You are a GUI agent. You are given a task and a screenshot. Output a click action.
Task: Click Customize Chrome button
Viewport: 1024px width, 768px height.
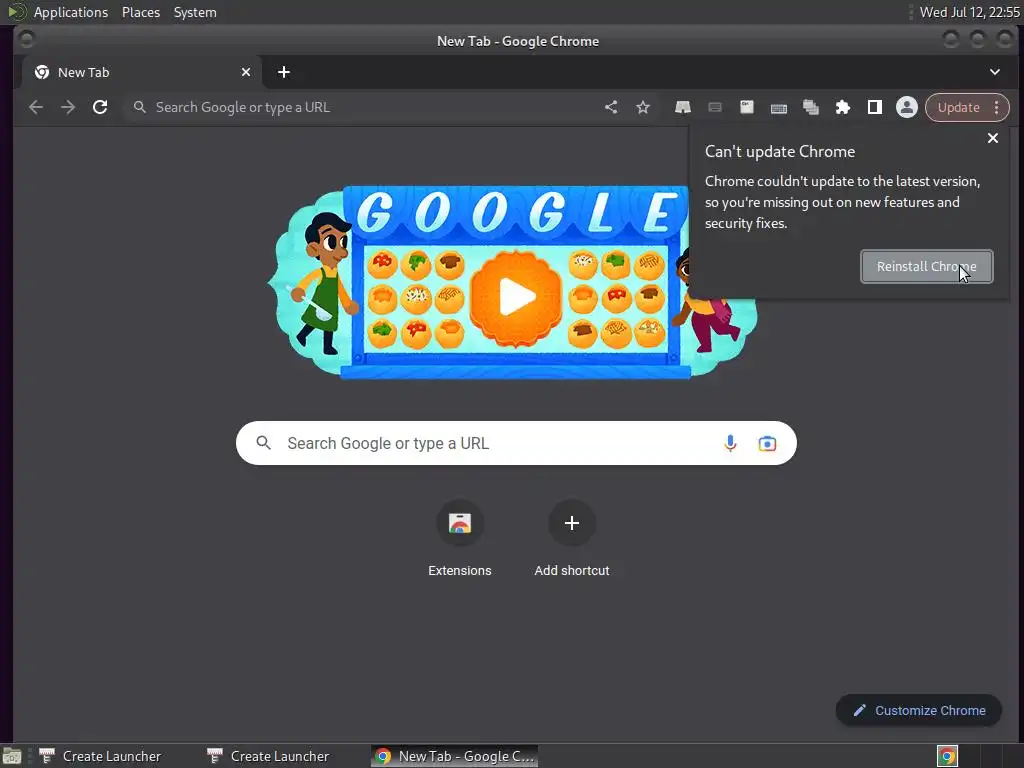coord(918,711)
